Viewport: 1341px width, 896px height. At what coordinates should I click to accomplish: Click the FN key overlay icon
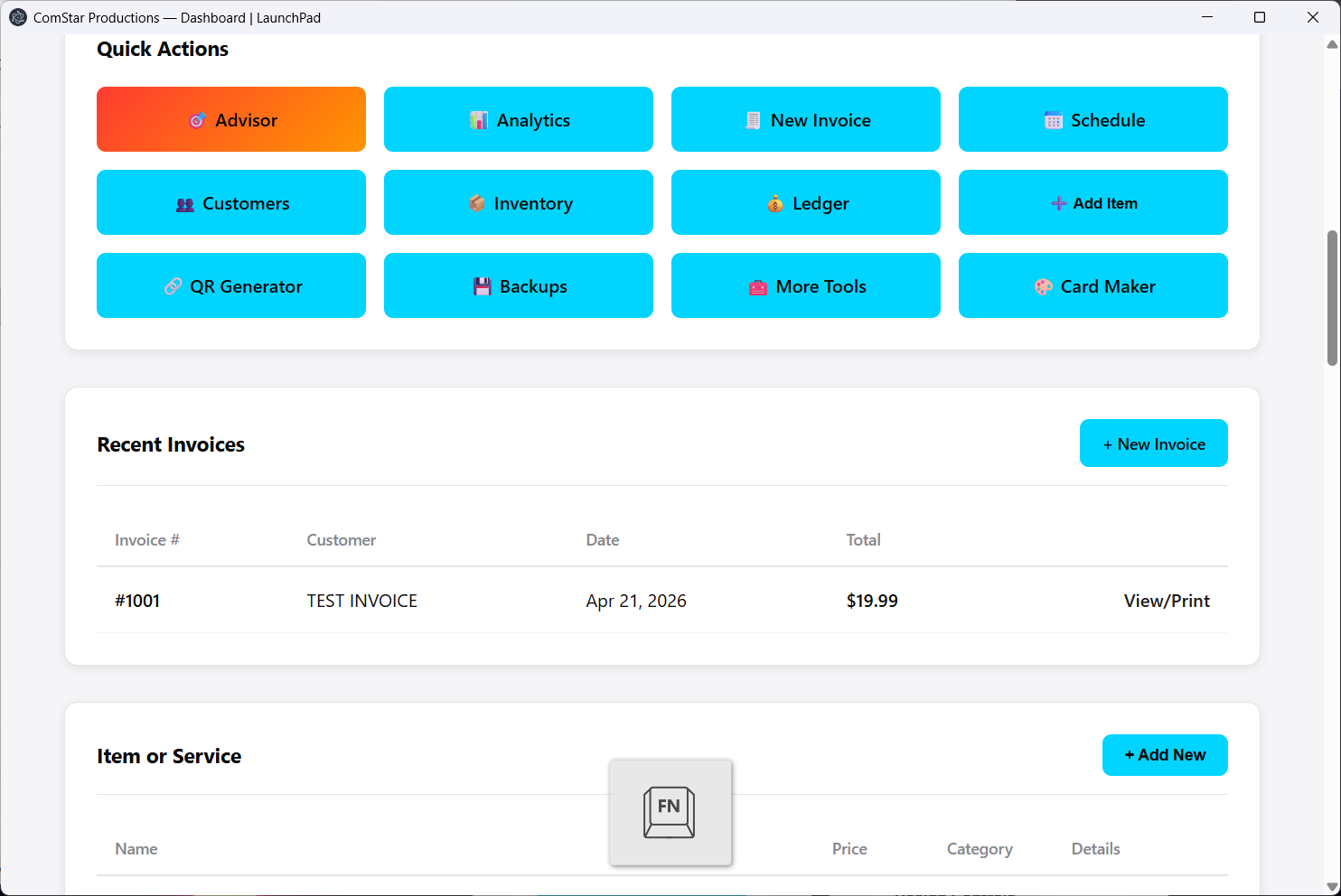(x=670, y=812)
